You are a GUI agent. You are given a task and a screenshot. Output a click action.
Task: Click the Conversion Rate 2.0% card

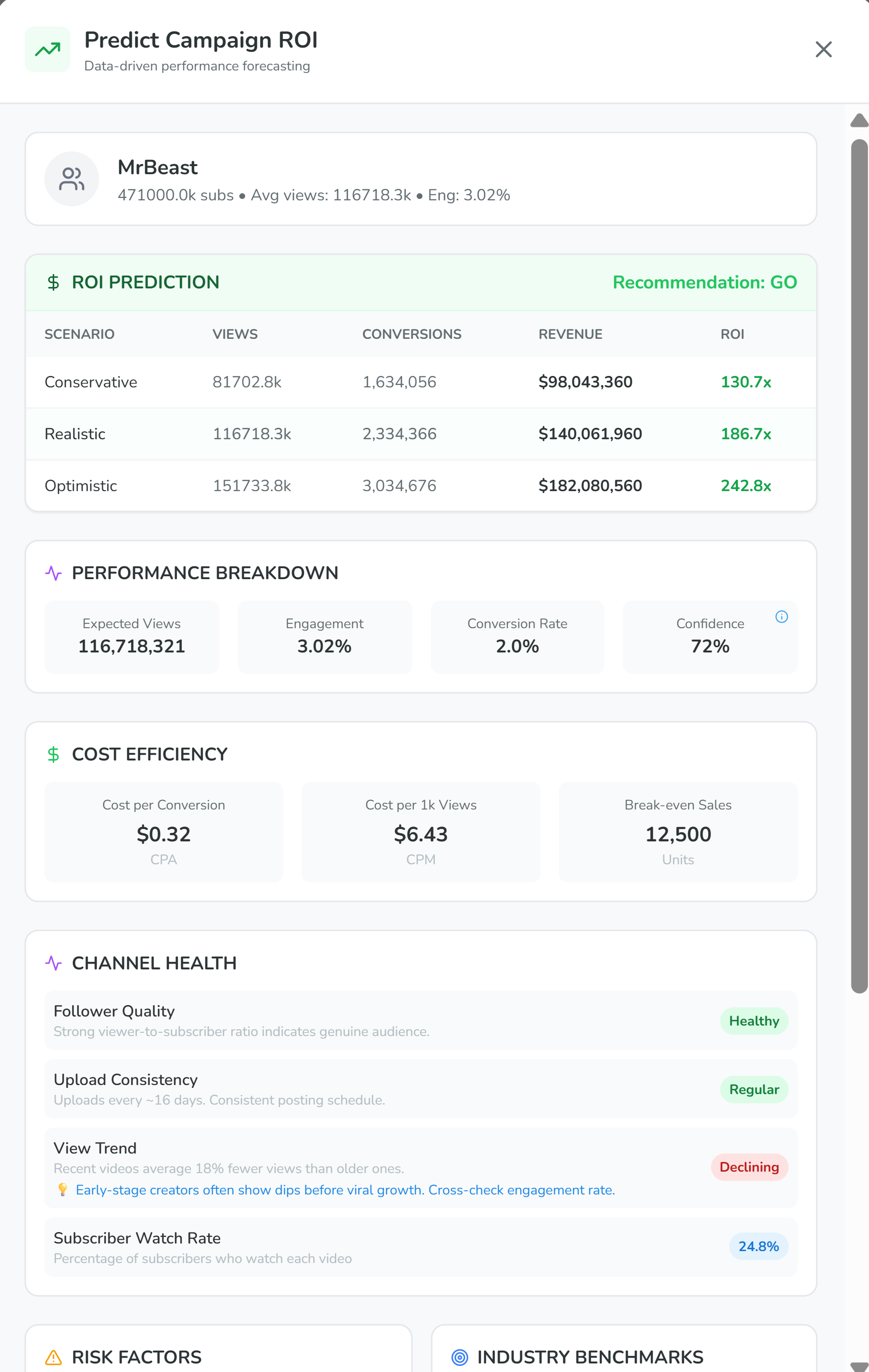[x=517, y=637]
